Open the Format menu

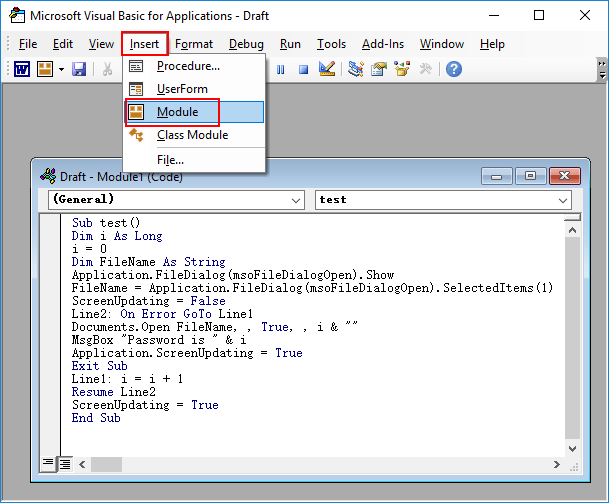(x=194, y=44)
